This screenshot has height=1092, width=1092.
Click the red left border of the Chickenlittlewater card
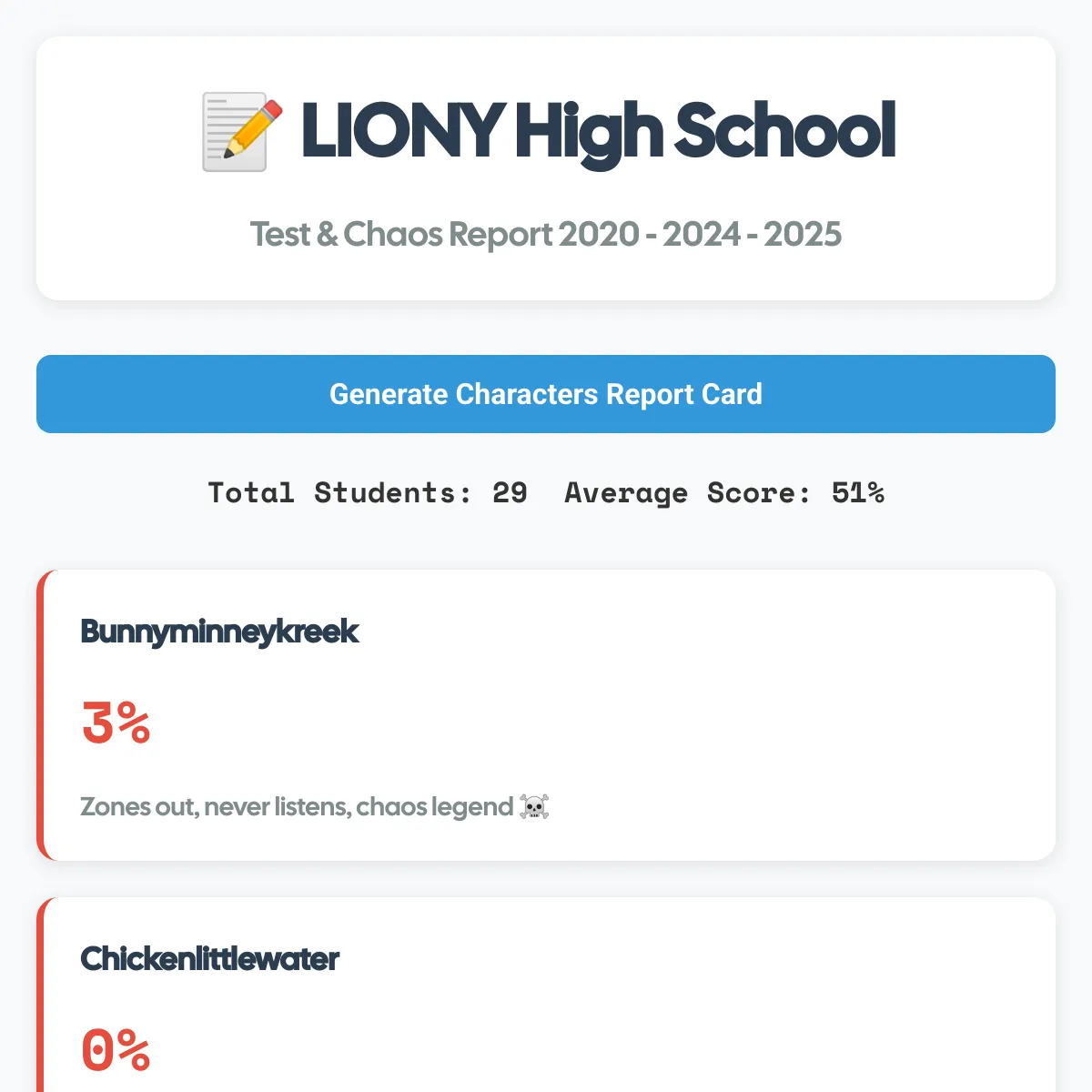coord(40,995)
